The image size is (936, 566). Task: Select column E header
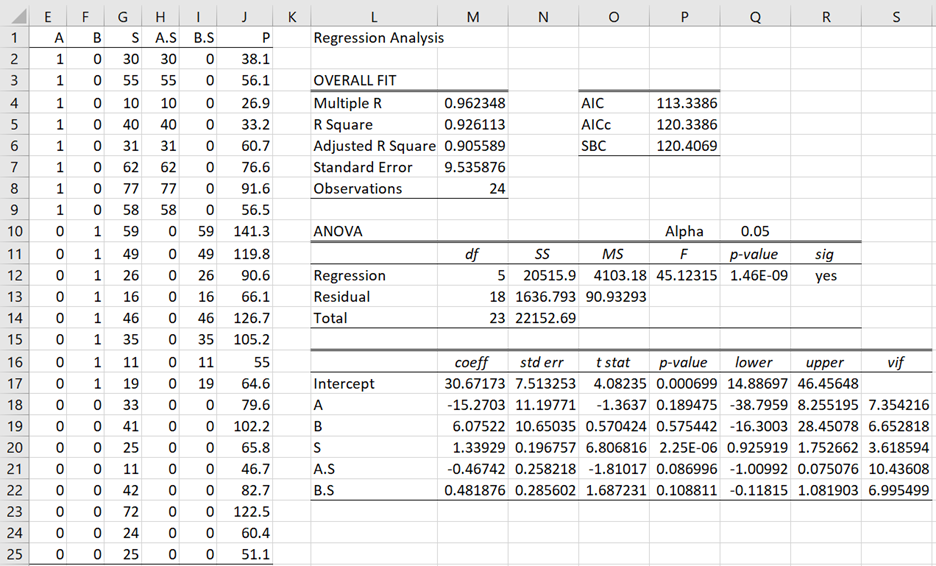[47, 17]
